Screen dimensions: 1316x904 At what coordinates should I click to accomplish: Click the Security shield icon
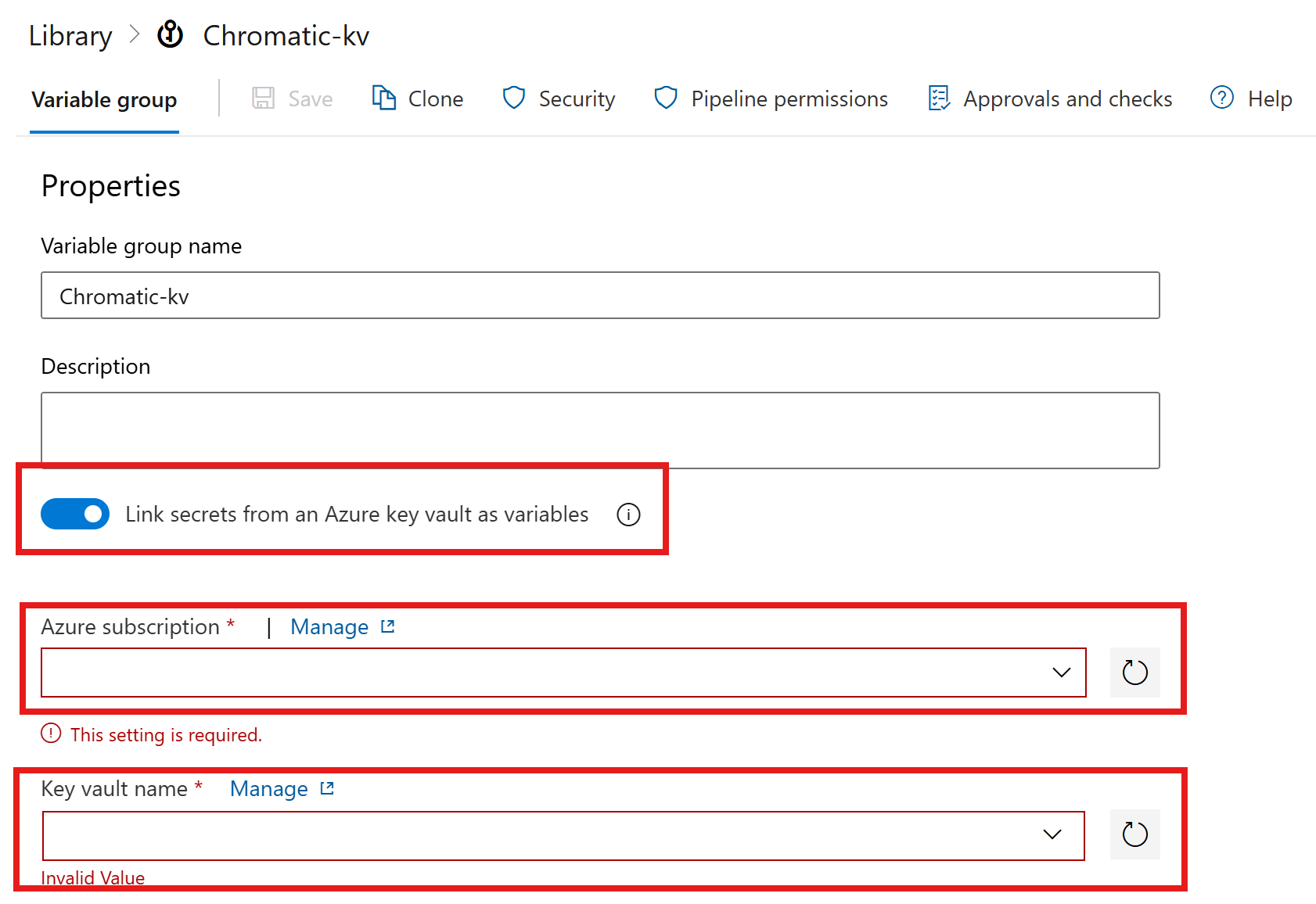(x=513, y=99)
